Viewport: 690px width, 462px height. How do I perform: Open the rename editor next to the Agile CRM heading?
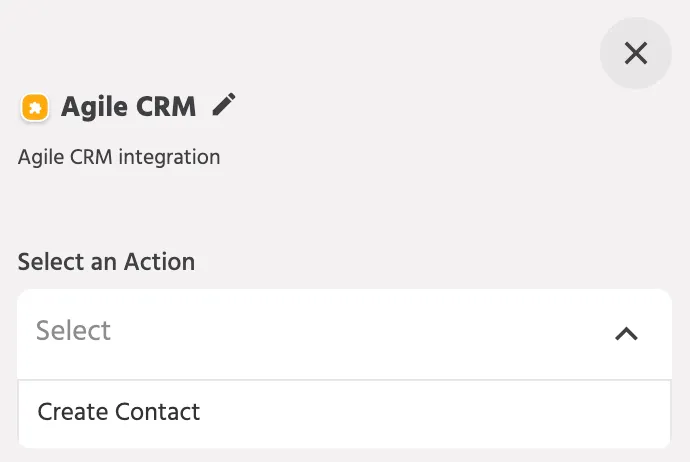tap(224, 105)
